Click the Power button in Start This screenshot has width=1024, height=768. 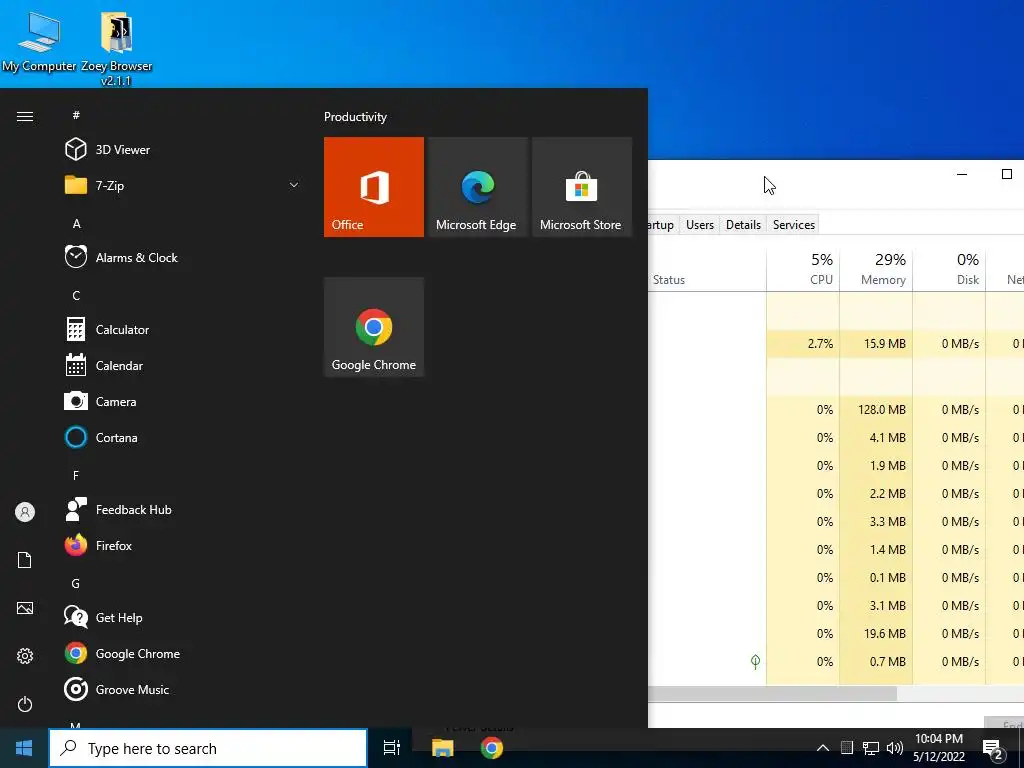click(25, 705)
